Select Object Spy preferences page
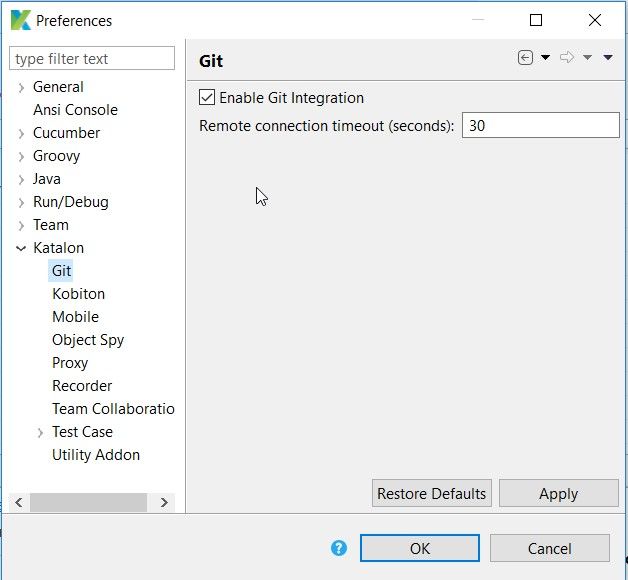628x580 pixels. point(88,340)
